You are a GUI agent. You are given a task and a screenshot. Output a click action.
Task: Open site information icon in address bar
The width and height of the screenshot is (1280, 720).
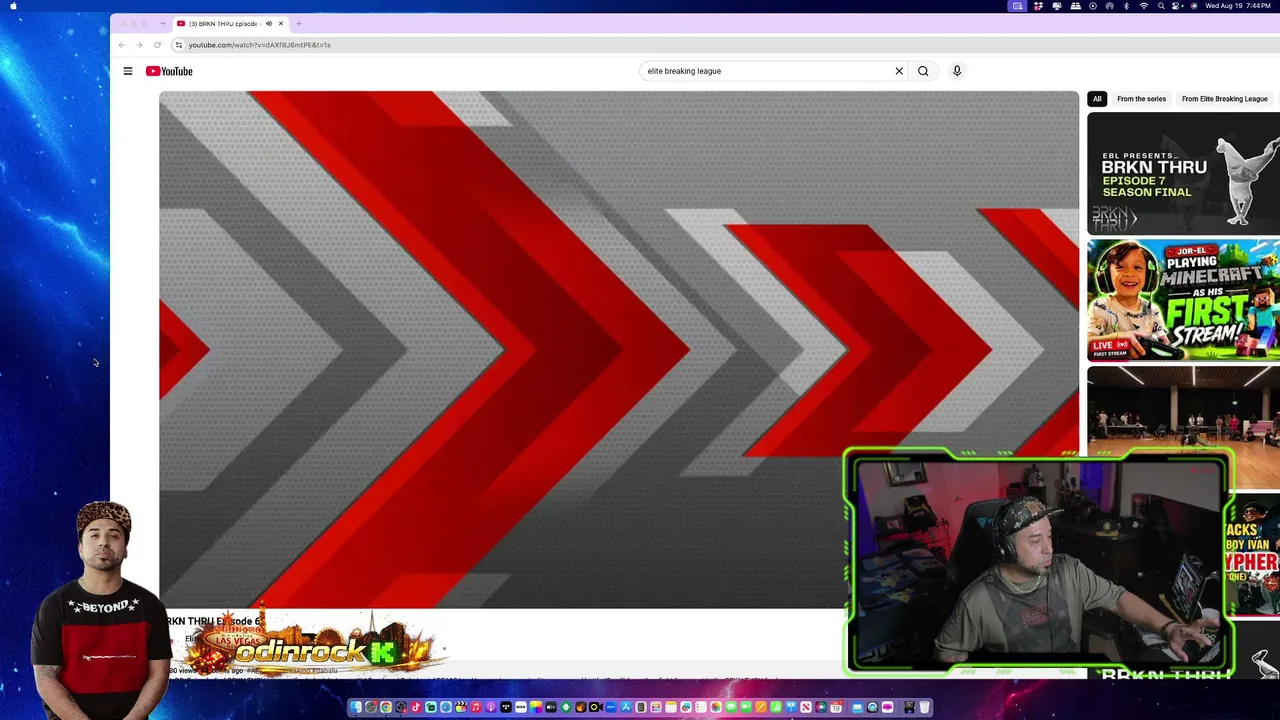(x=179, y=45)
